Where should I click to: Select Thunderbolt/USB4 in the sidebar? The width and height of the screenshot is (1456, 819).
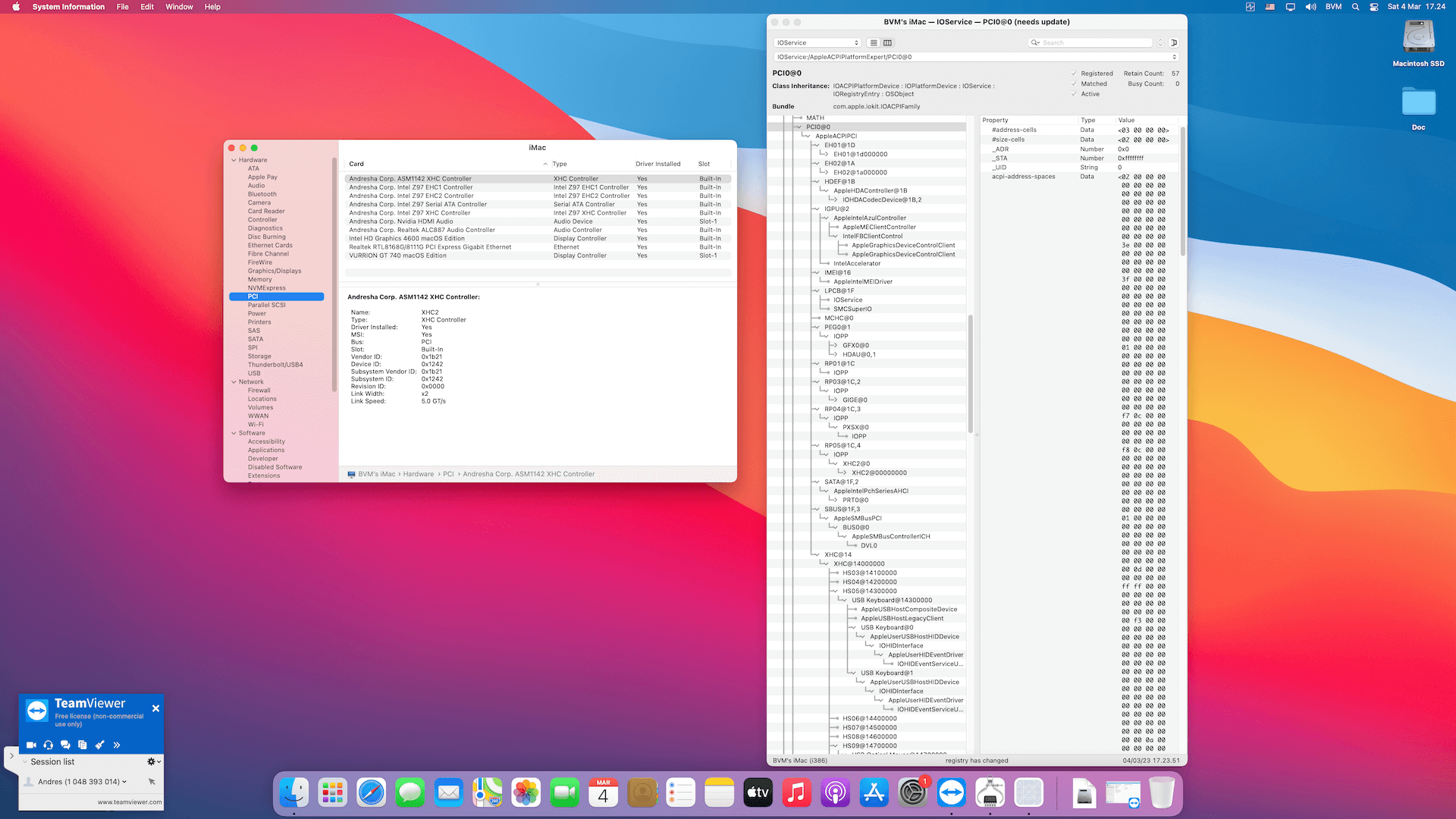pyautogui.click(x=275, y=365)
